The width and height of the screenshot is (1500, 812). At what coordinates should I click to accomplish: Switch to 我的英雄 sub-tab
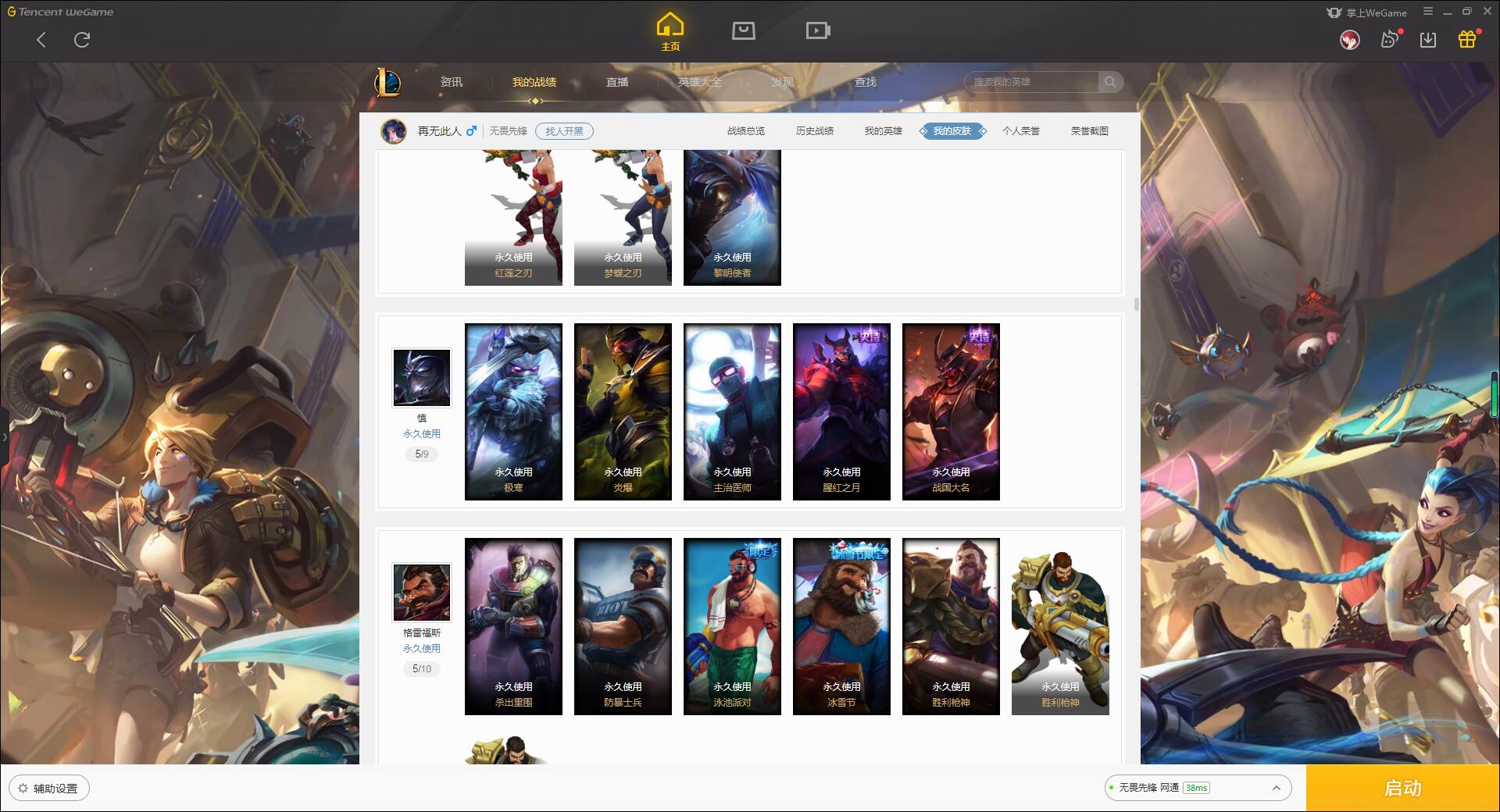point(884,131)
